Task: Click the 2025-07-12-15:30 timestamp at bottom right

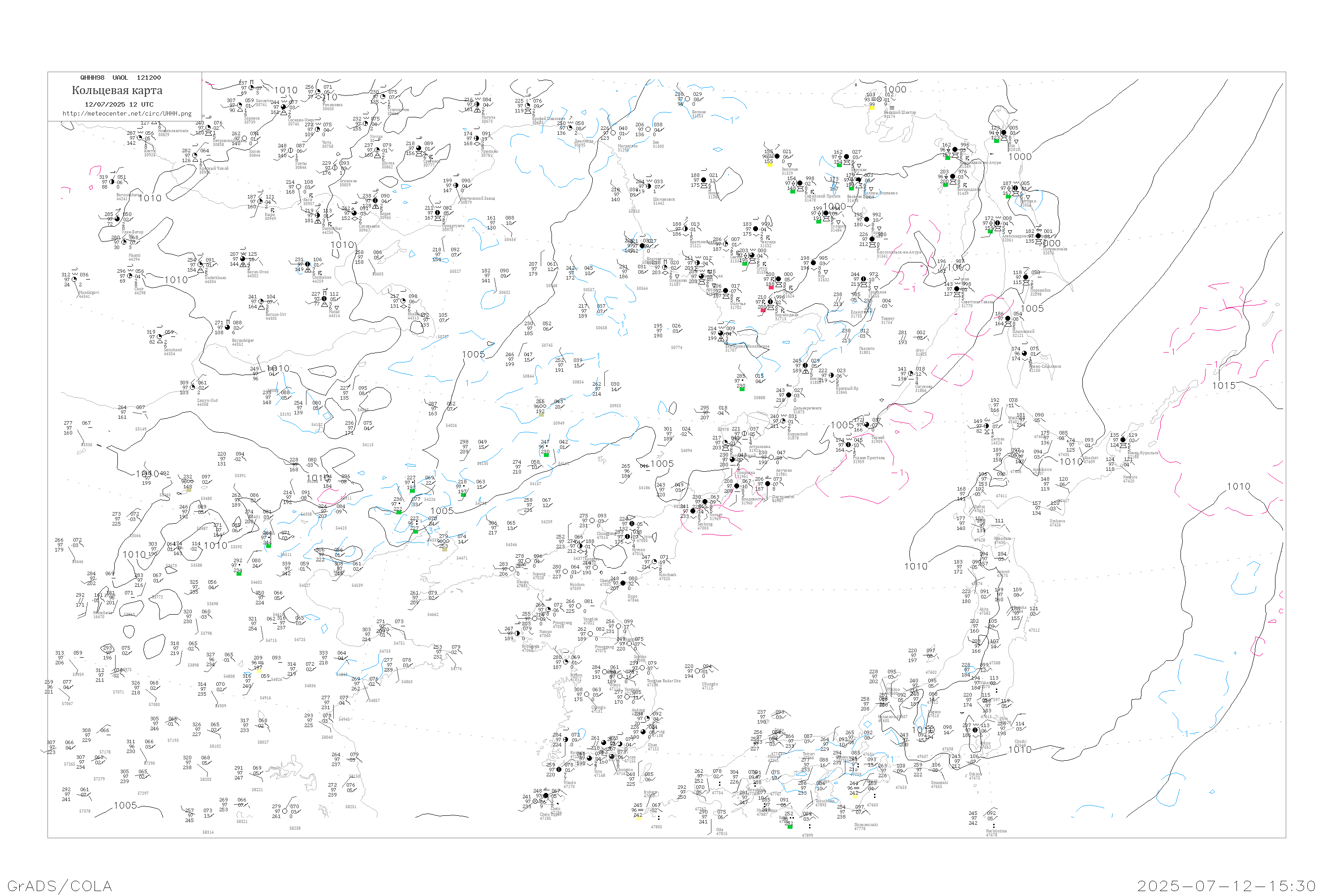Action: point(1226,886)
